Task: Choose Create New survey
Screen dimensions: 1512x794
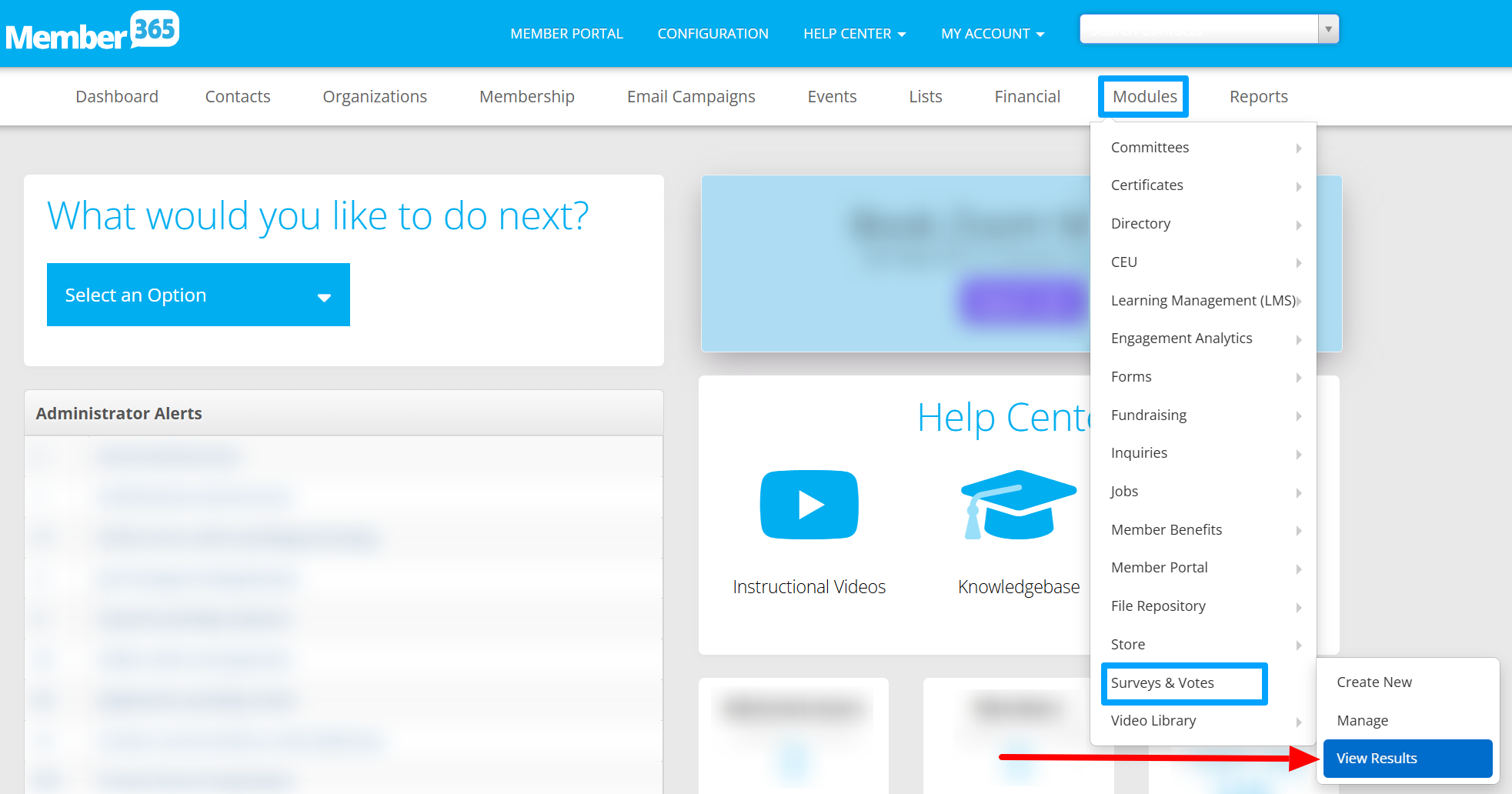Action: (x=1408, y=682)
